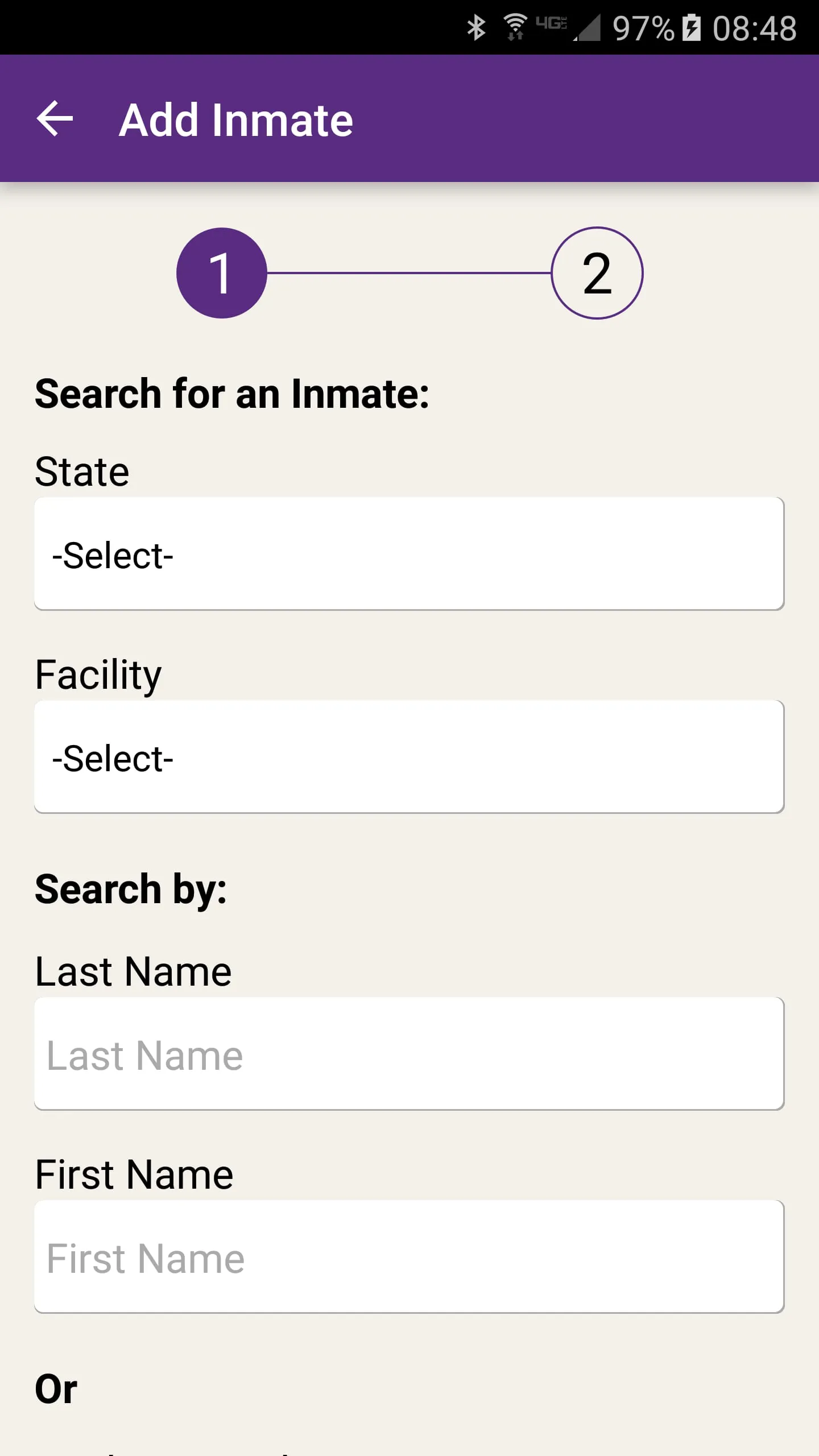The width and height of the screenshot is (819, 1456).
Task: Tap the 08:48 clock display
Action: pos(755,28)
